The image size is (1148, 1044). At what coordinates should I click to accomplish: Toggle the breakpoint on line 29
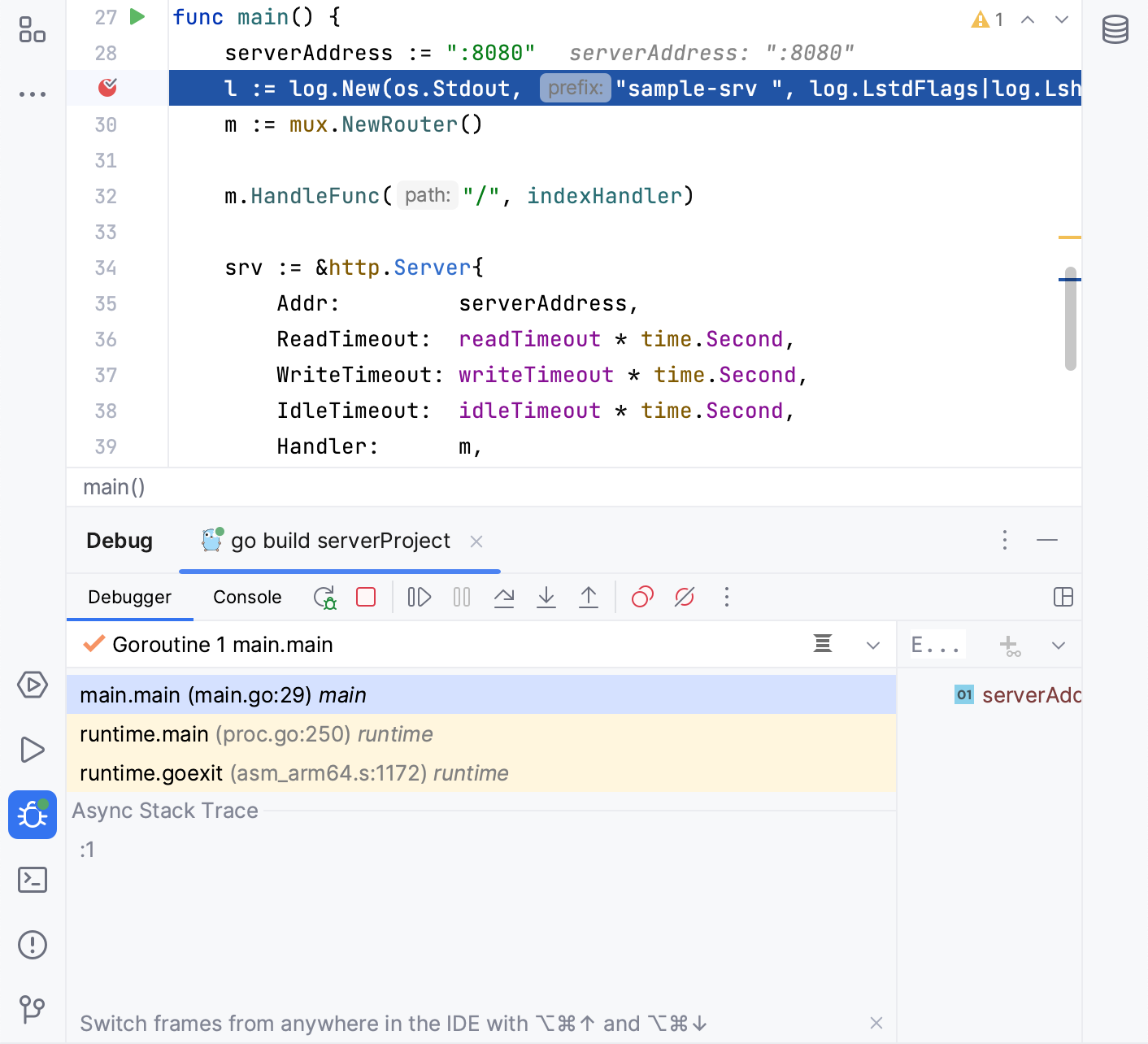pos(107,88)
